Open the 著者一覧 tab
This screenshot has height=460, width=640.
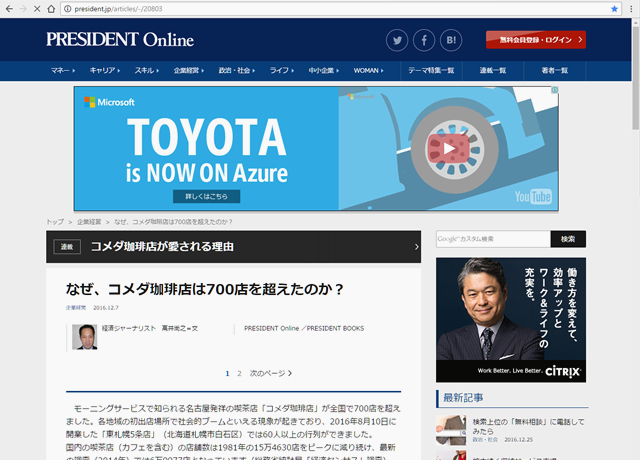click(555, 71)
